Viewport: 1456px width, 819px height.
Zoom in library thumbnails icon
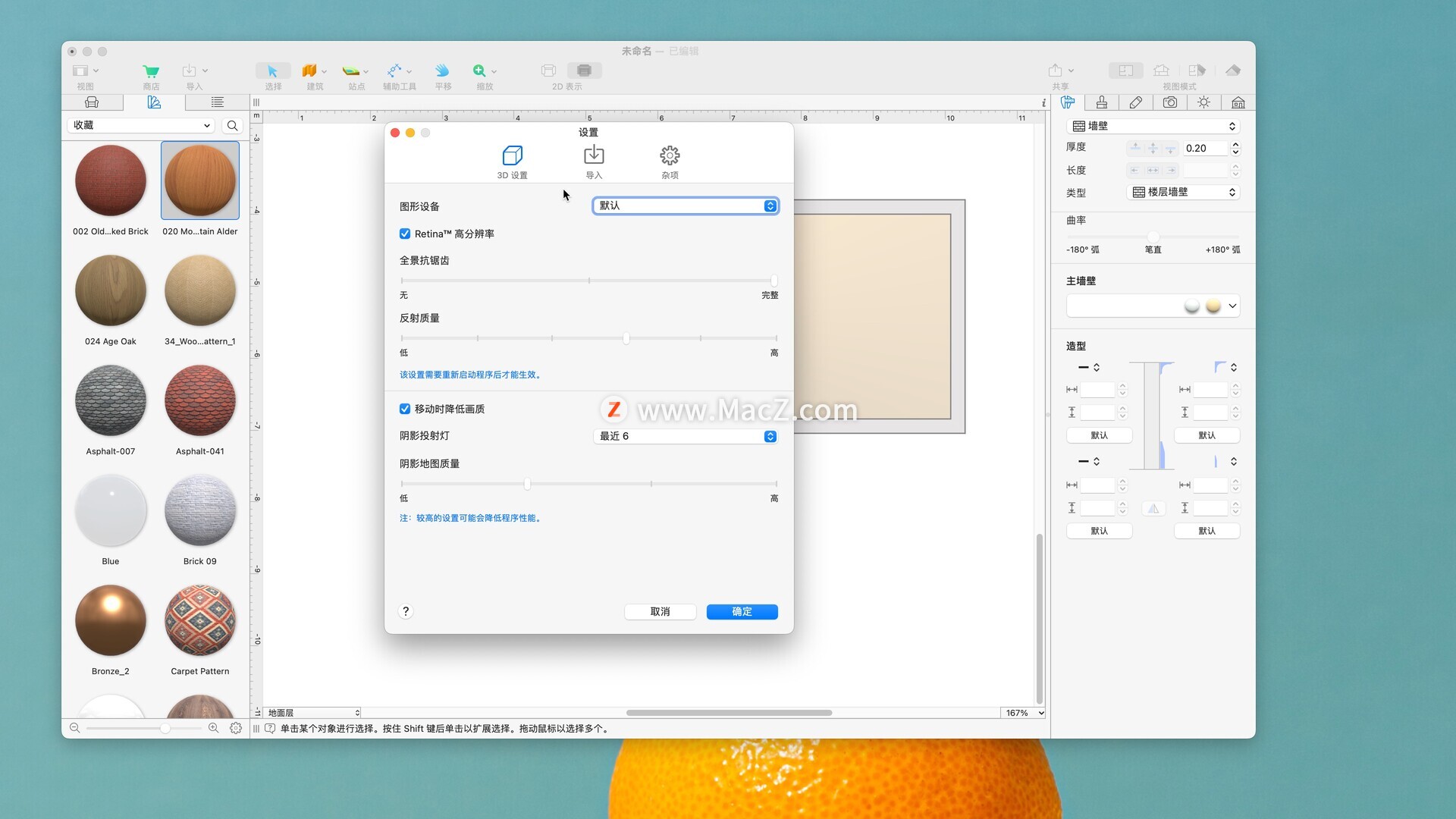click(x=214, y=728)
